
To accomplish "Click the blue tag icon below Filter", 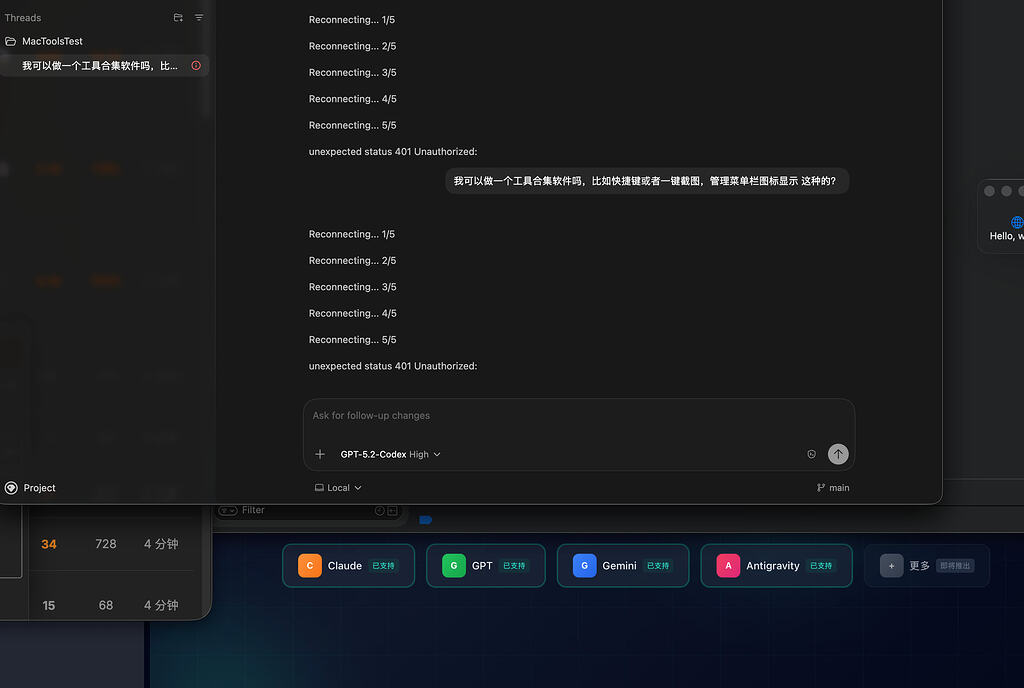I will (426, 520).
